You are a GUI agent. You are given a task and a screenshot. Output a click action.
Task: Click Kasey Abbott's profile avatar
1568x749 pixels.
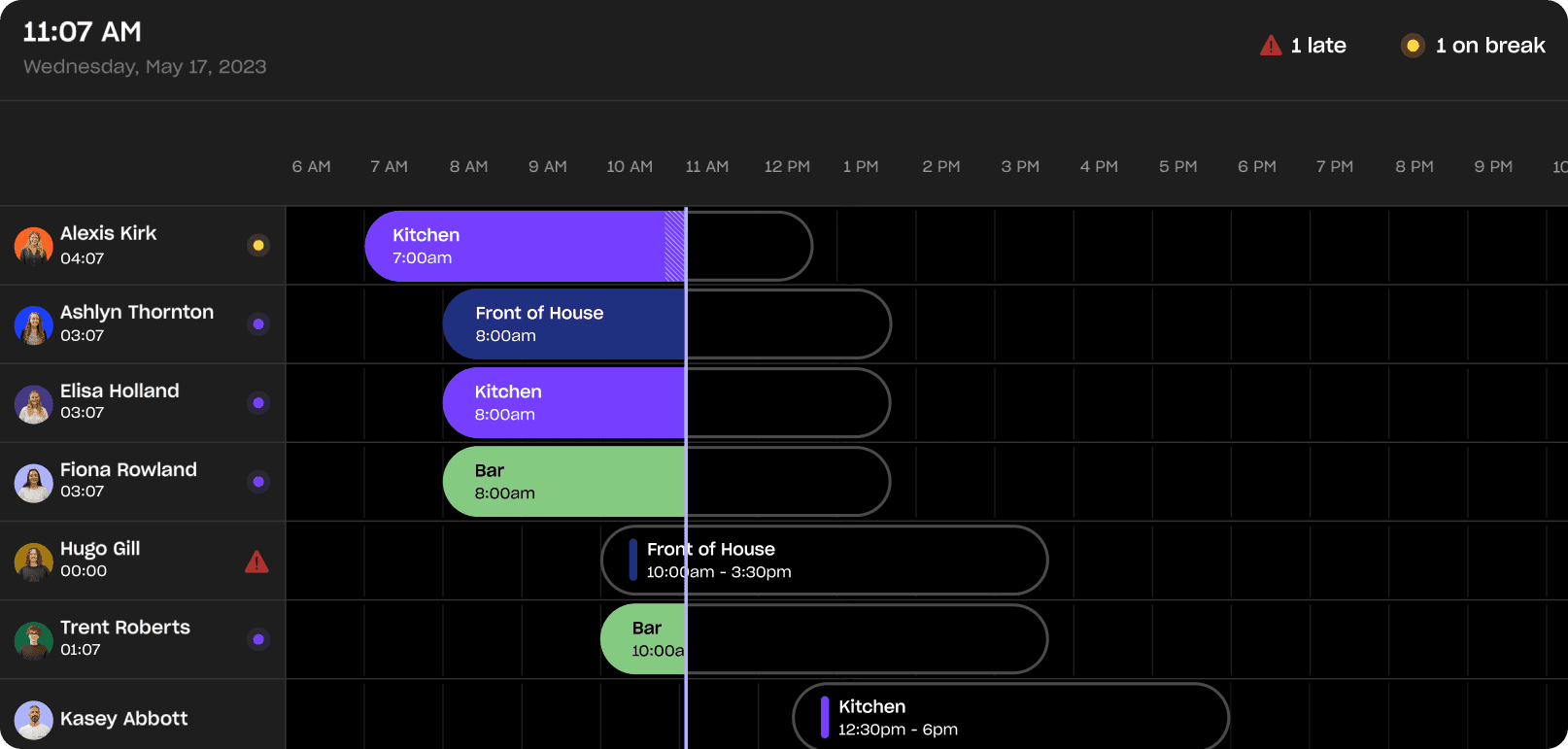pyautogui.click(x=33, y=720)
